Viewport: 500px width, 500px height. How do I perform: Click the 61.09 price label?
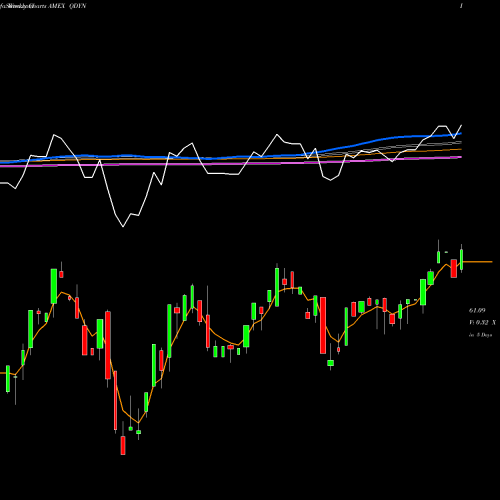pos(477,311)
